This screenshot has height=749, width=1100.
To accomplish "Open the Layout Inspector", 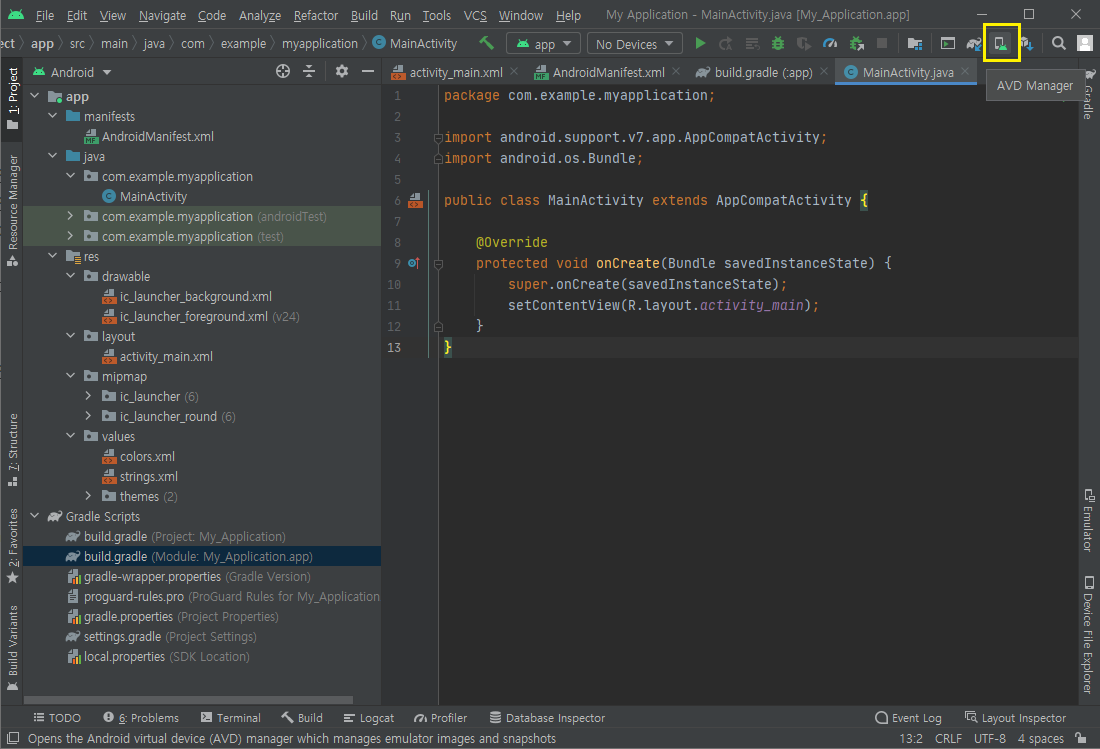I will pyautogui.click(x=1015, y=717).
